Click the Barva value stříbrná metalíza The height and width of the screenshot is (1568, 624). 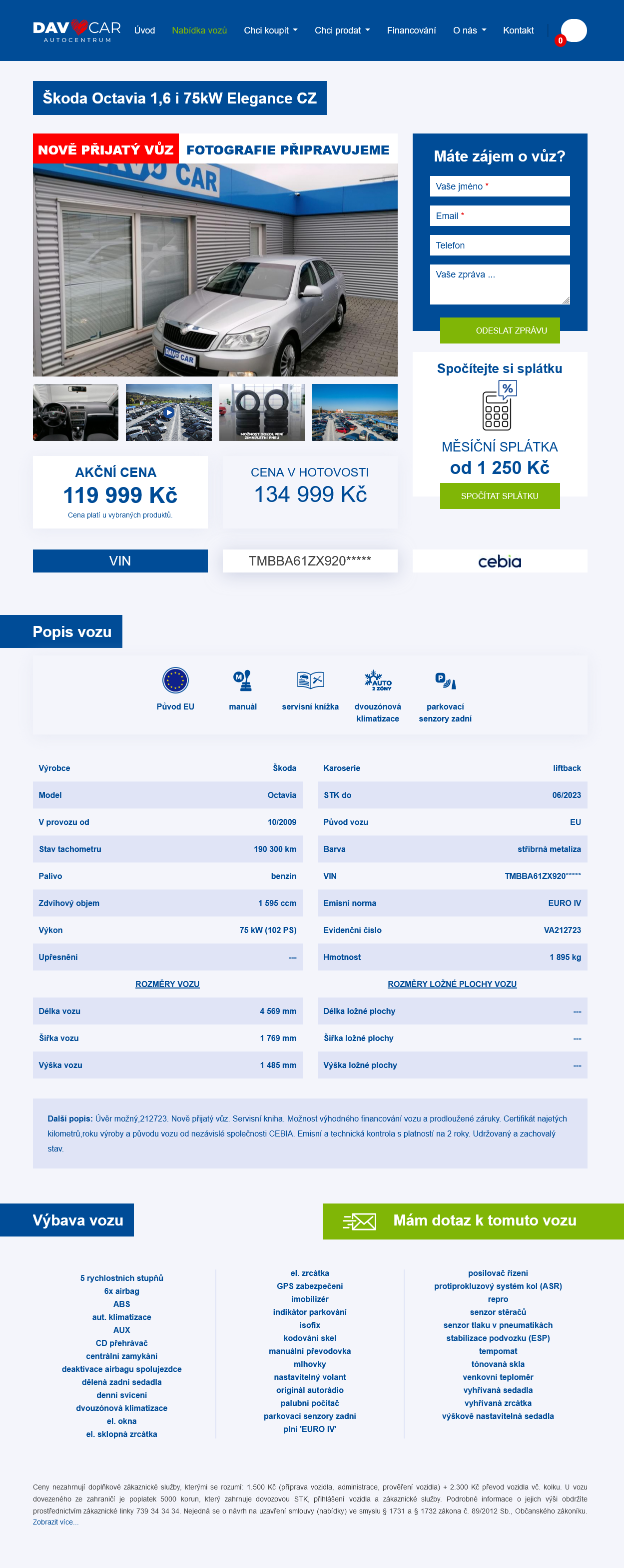coord(549,849)
